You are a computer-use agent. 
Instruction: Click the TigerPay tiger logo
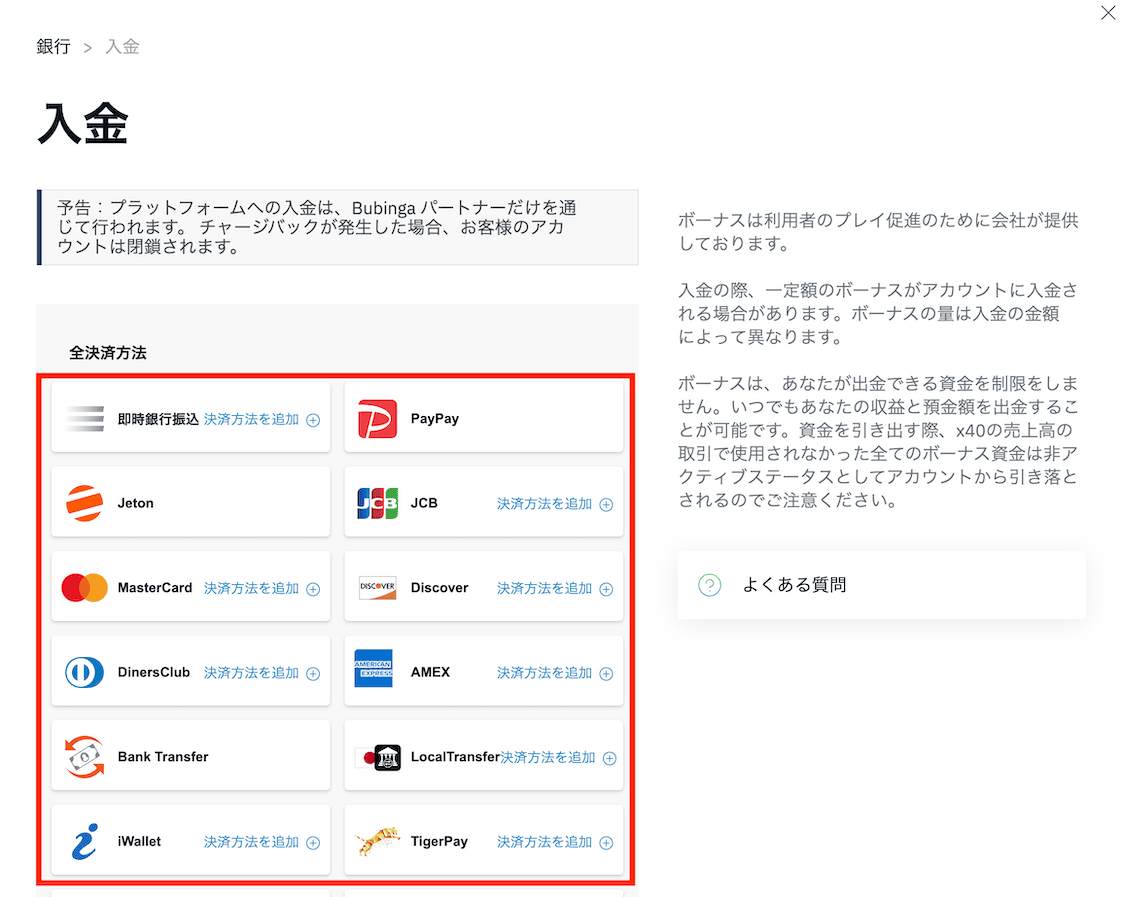[377, 841]
